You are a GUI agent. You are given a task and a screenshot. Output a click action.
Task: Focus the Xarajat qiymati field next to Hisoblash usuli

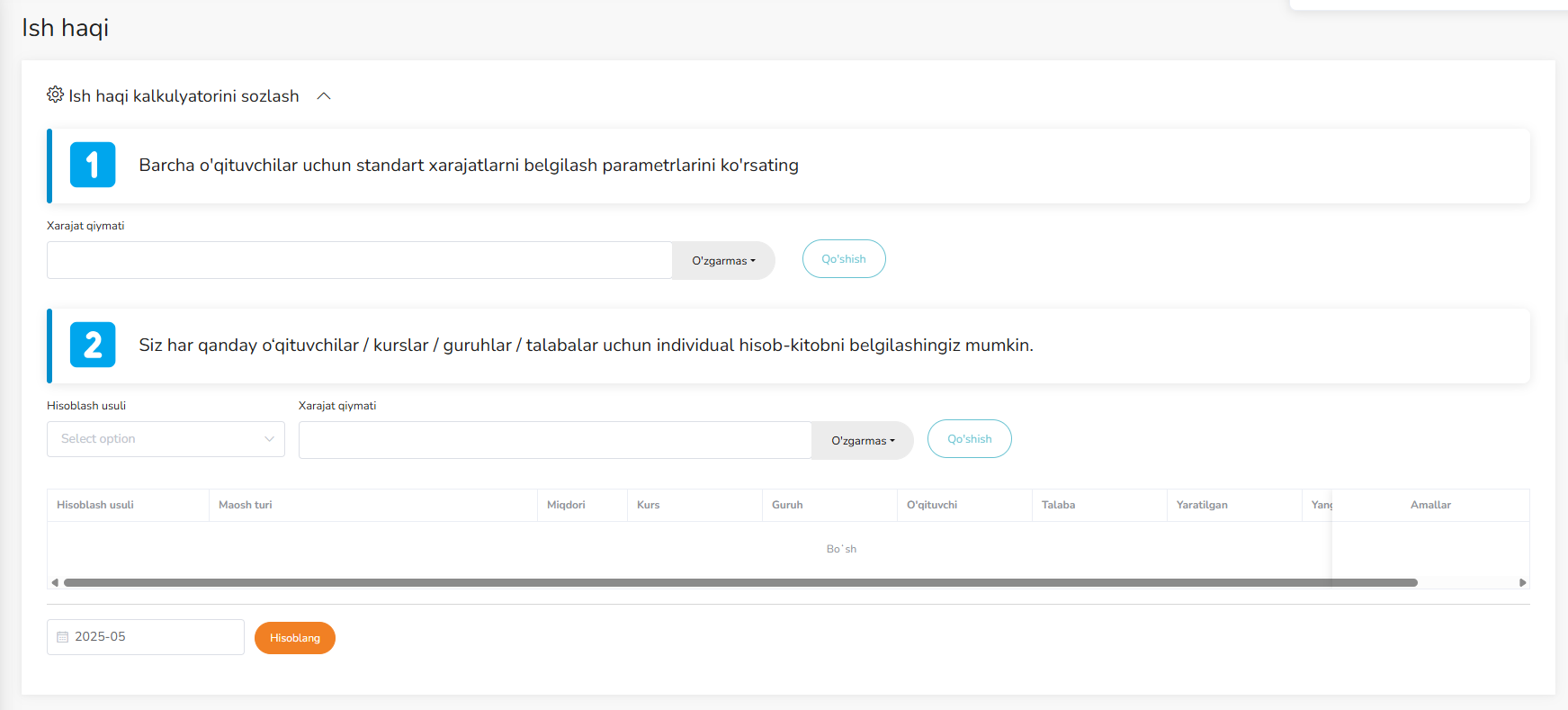[554, 440]
